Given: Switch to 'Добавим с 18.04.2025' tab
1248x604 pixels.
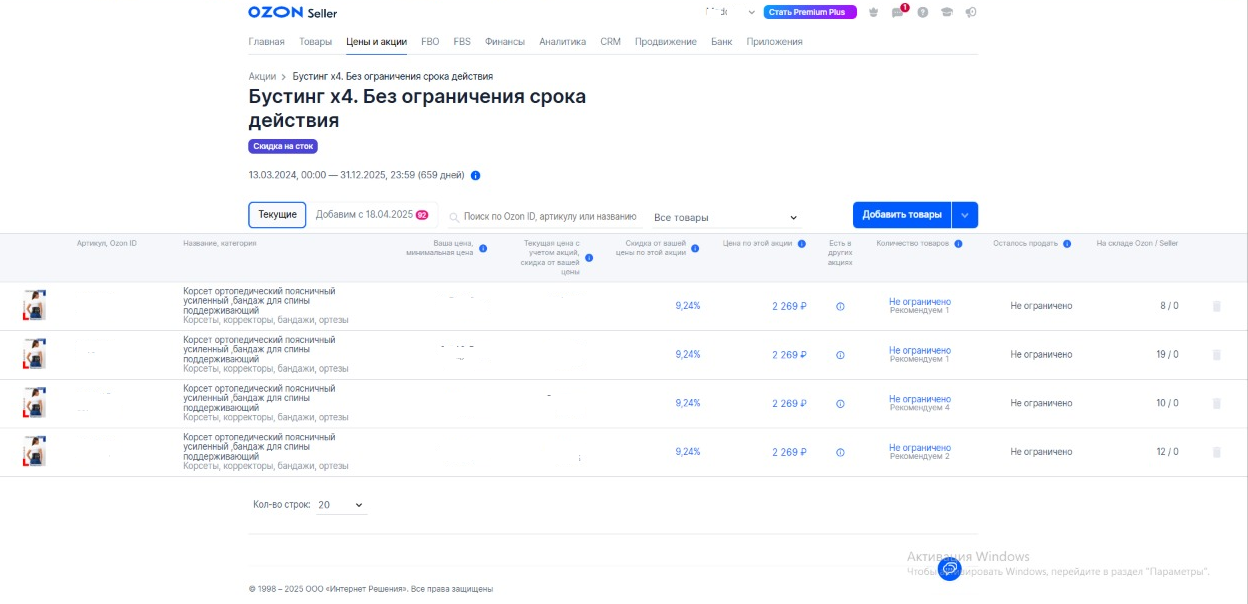Looking at the screenshot, I should pyautogui.click(x=372, y=215).
